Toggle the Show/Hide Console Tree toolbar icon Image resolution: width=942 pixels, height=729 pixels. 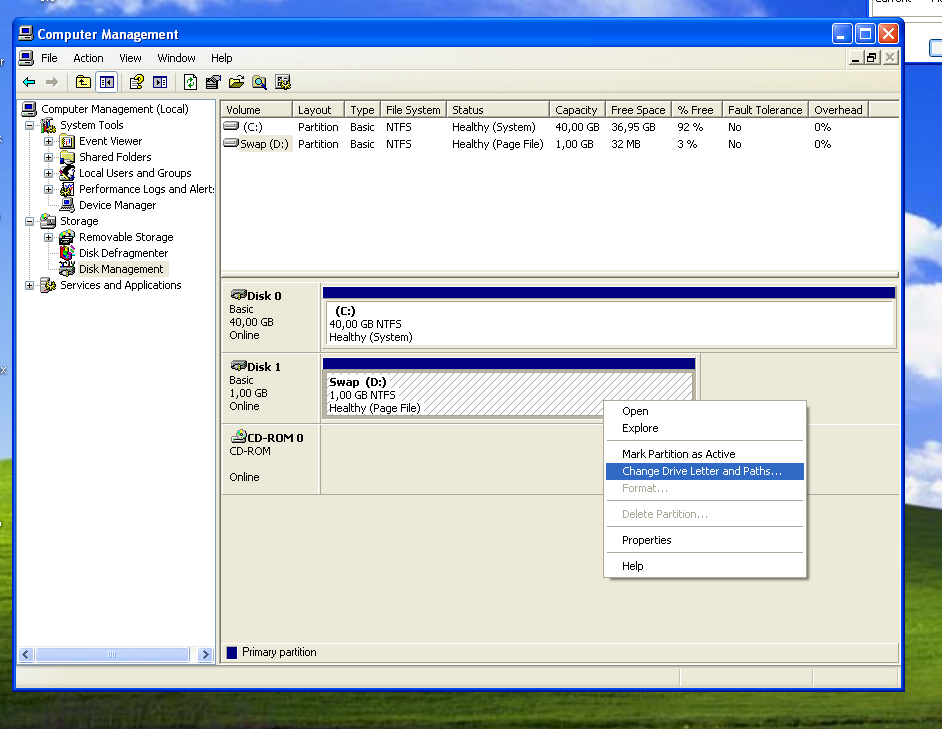tap(107, 82)
